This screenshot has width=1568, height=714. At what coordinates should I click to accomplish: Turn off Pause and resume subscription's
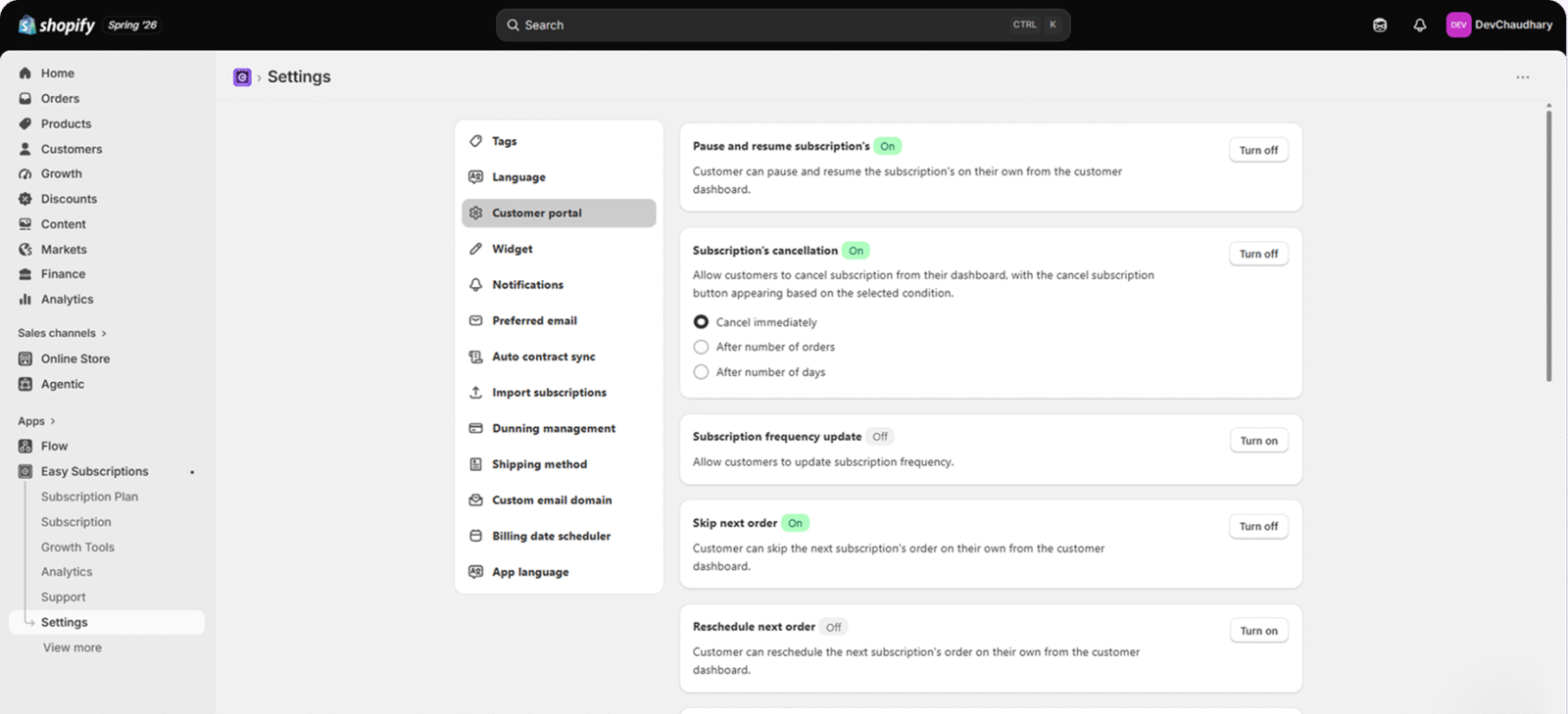(x=1258, y=150)
